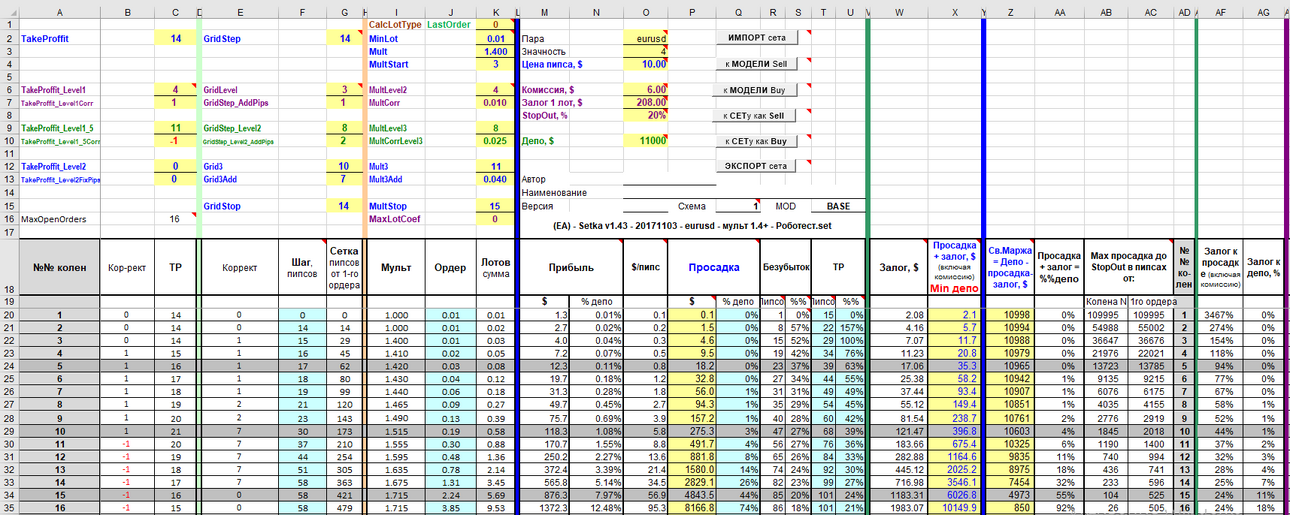Click the TakeProffit_Level1 value 4

176,89
